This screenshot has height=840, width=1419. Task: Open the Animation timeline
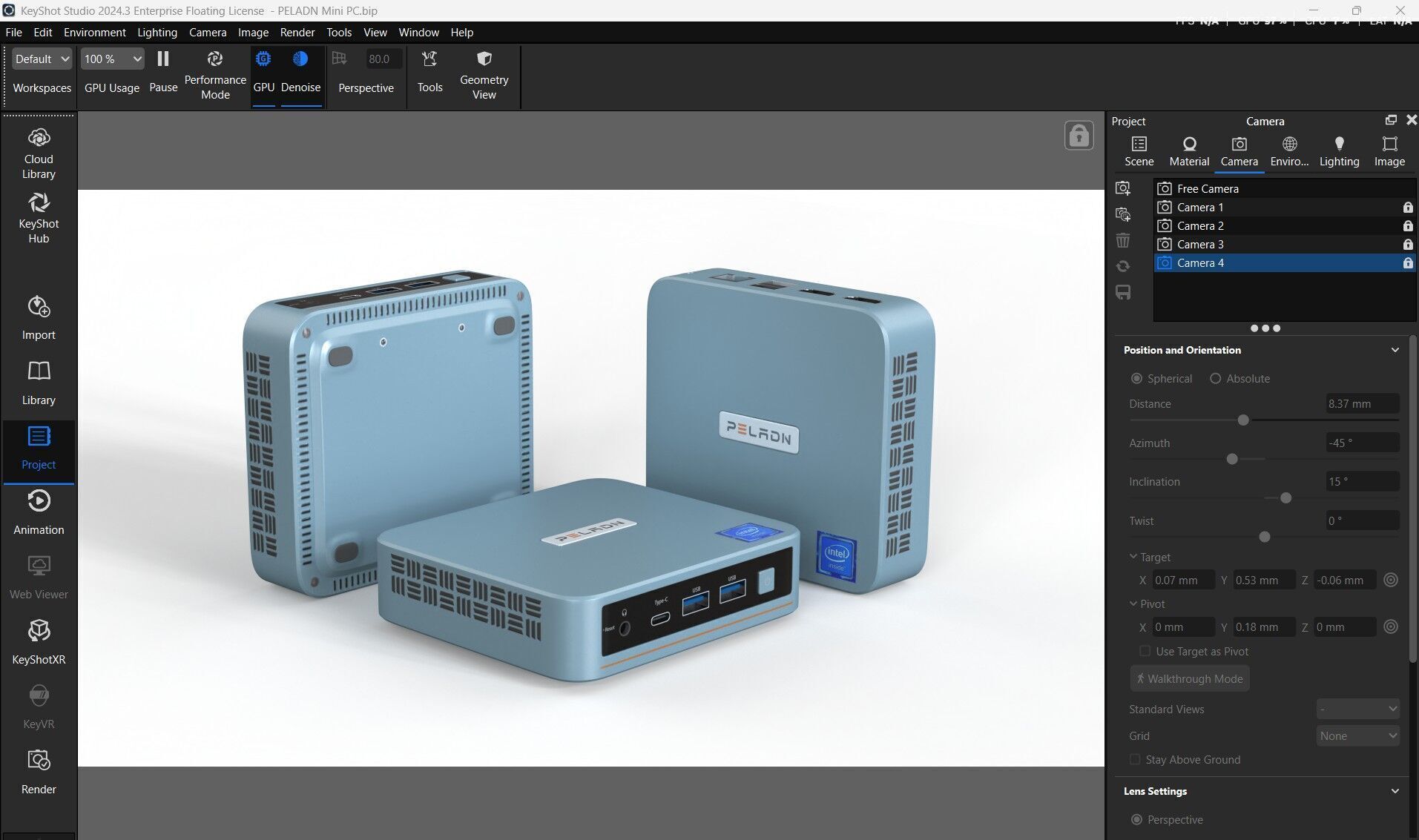point(39,512)
